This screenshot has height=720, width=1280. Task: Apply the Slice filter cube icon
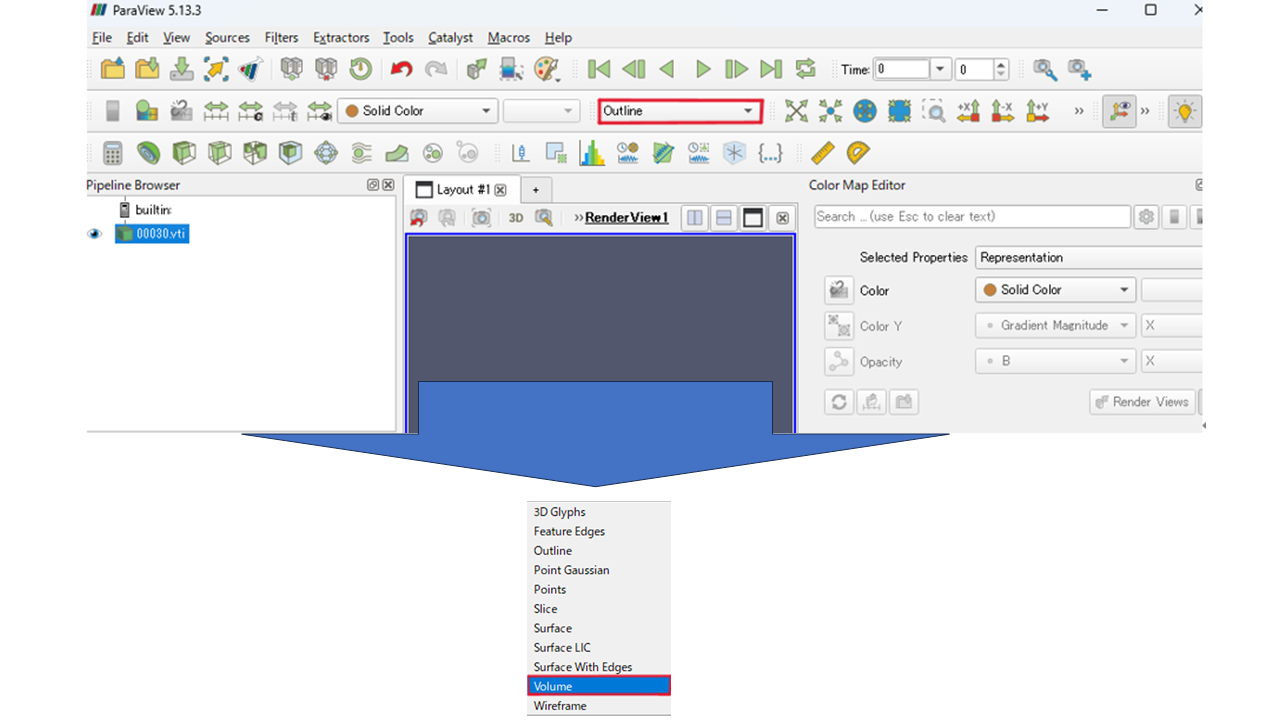click(219, 153)
